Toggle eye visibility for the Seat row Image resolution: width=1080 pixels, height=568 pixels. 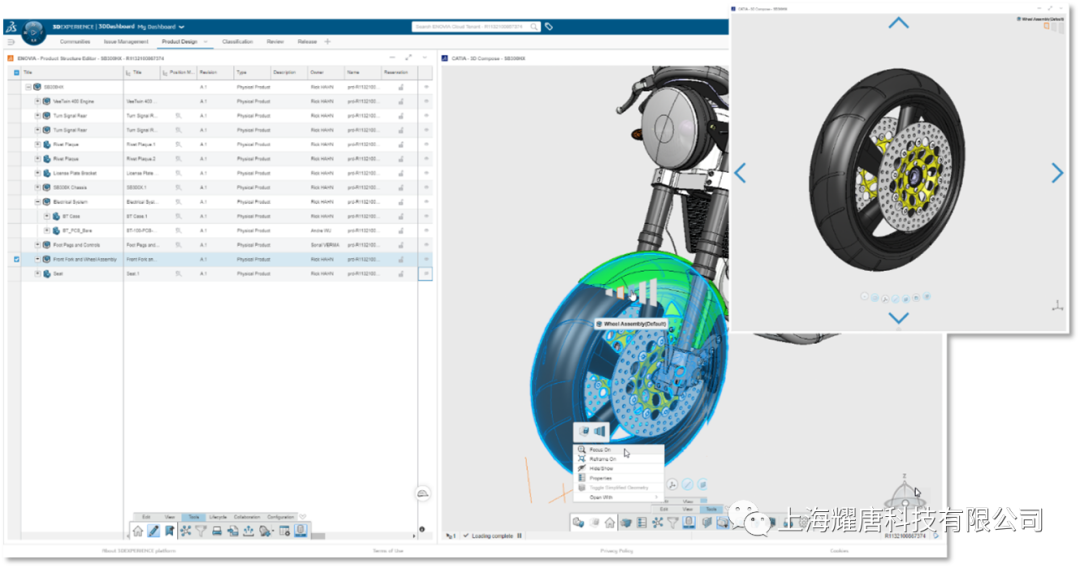point(426,274)
